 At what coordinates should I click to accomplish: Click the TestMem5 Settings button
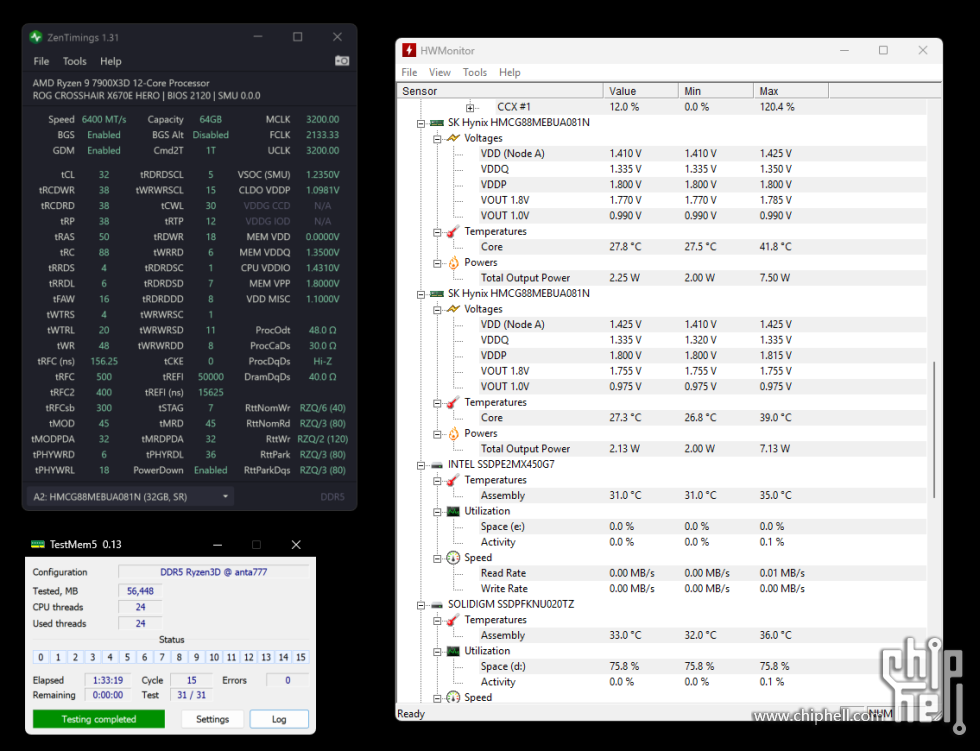pos(212,719)
